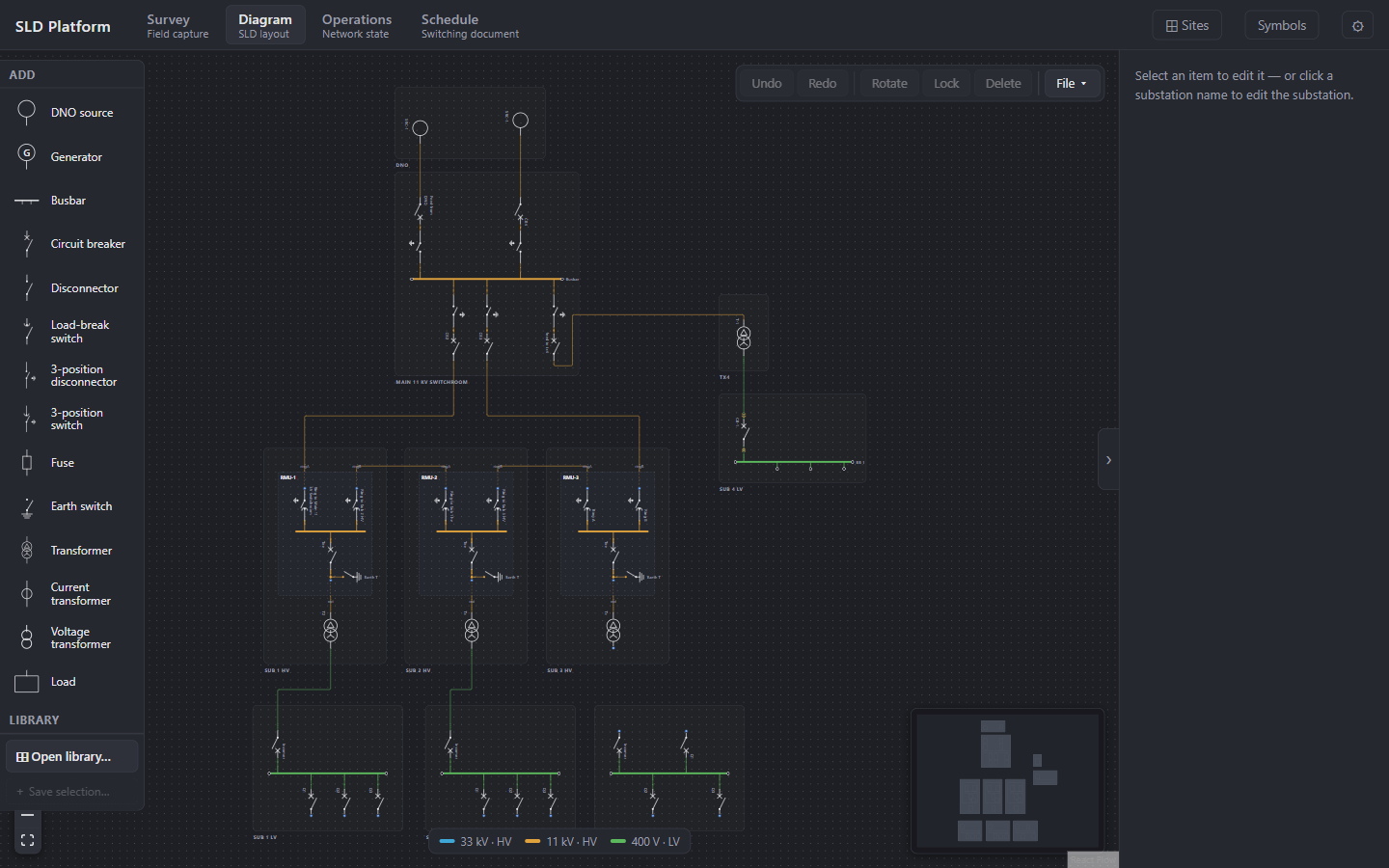Switch to the Operations tab

pyautogui.click(x=357, y=26)
